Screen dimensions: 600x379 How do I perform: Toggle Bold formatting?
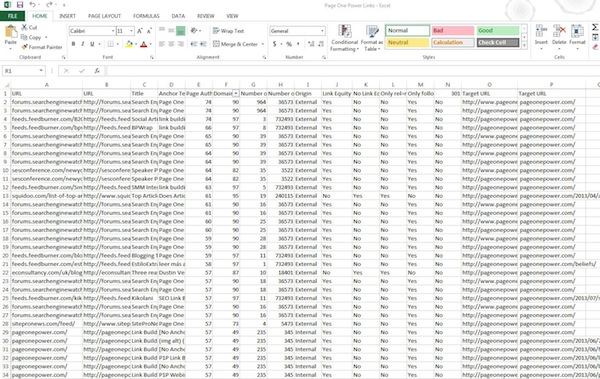[x=73, y=44]
